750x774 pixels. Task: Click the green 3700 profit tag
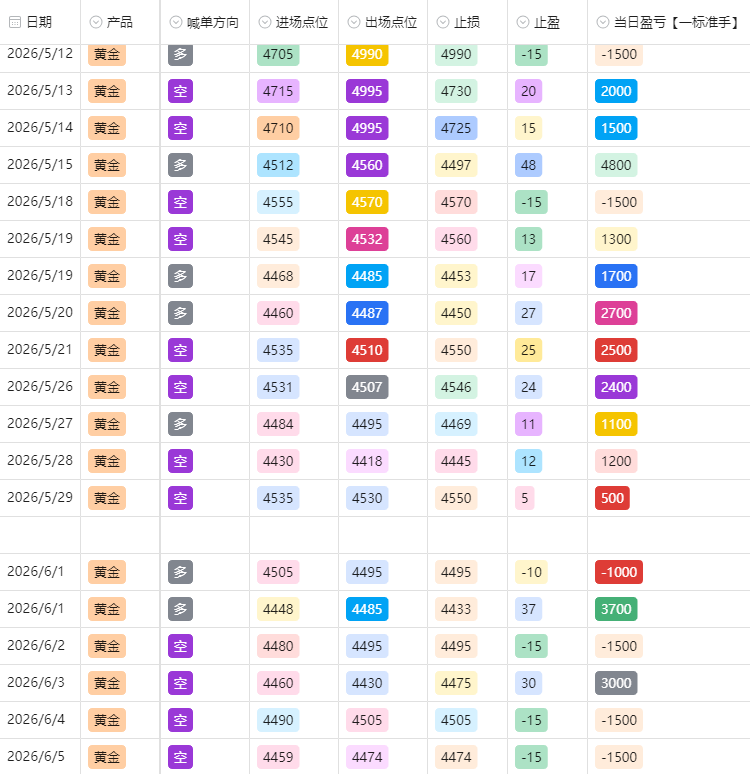click(616, 609)
